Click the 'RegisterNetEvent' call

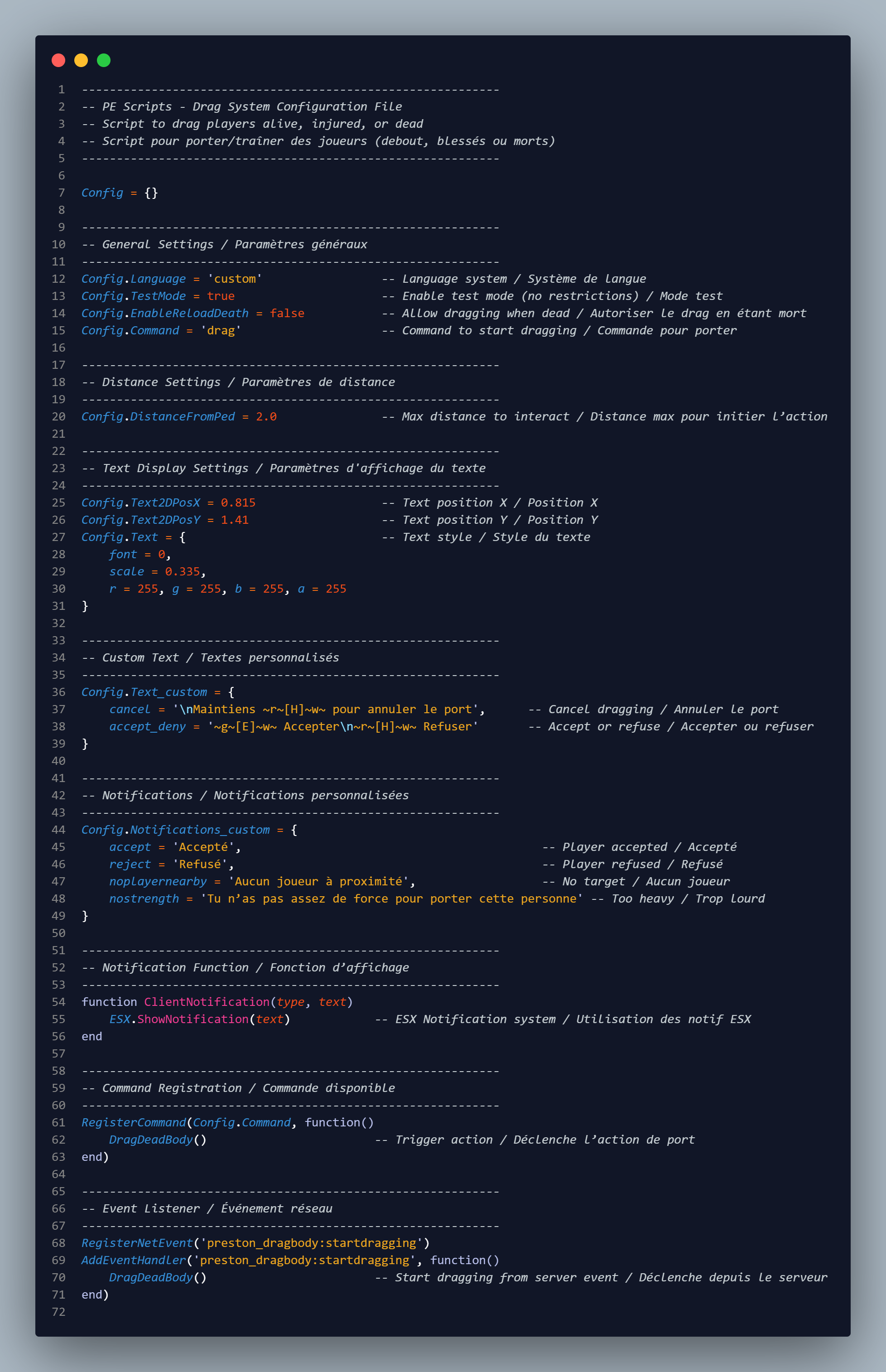[137, 1243]
